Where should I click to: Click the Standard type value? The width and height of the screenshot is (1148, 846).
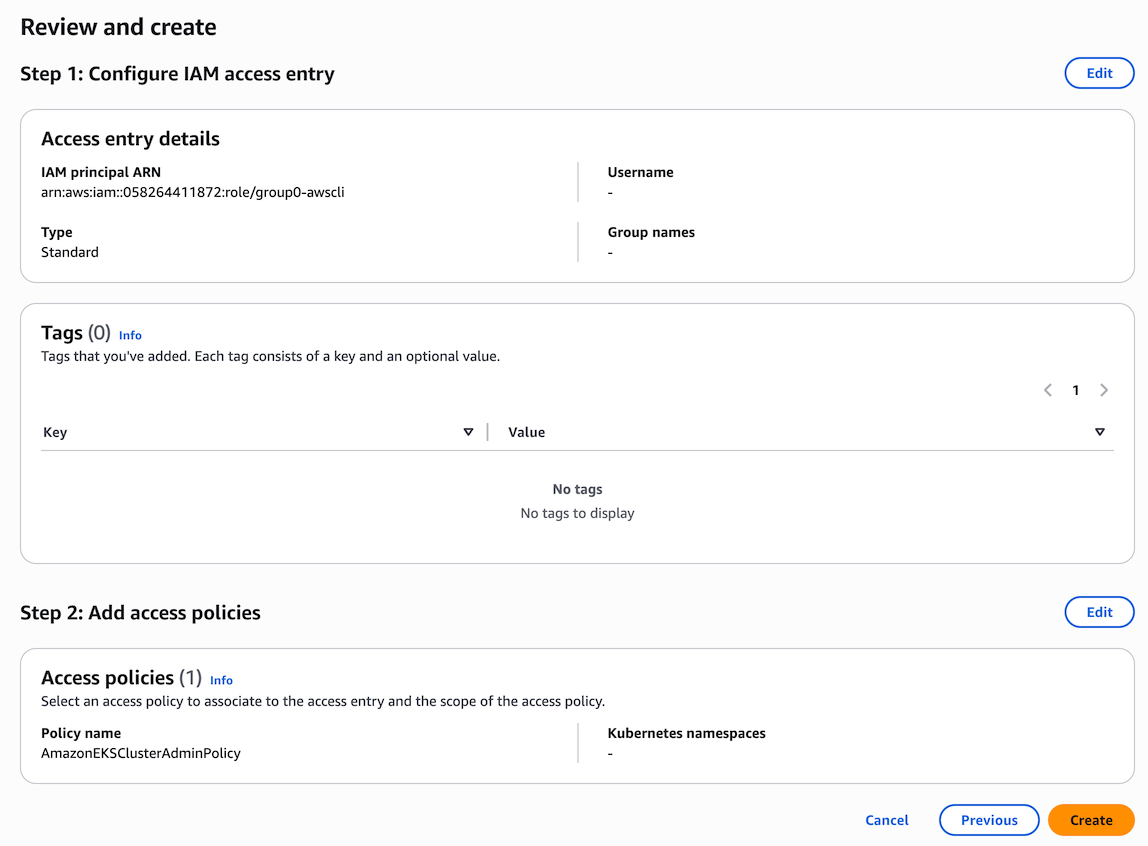pyautogui.click(x=70, y=252)
